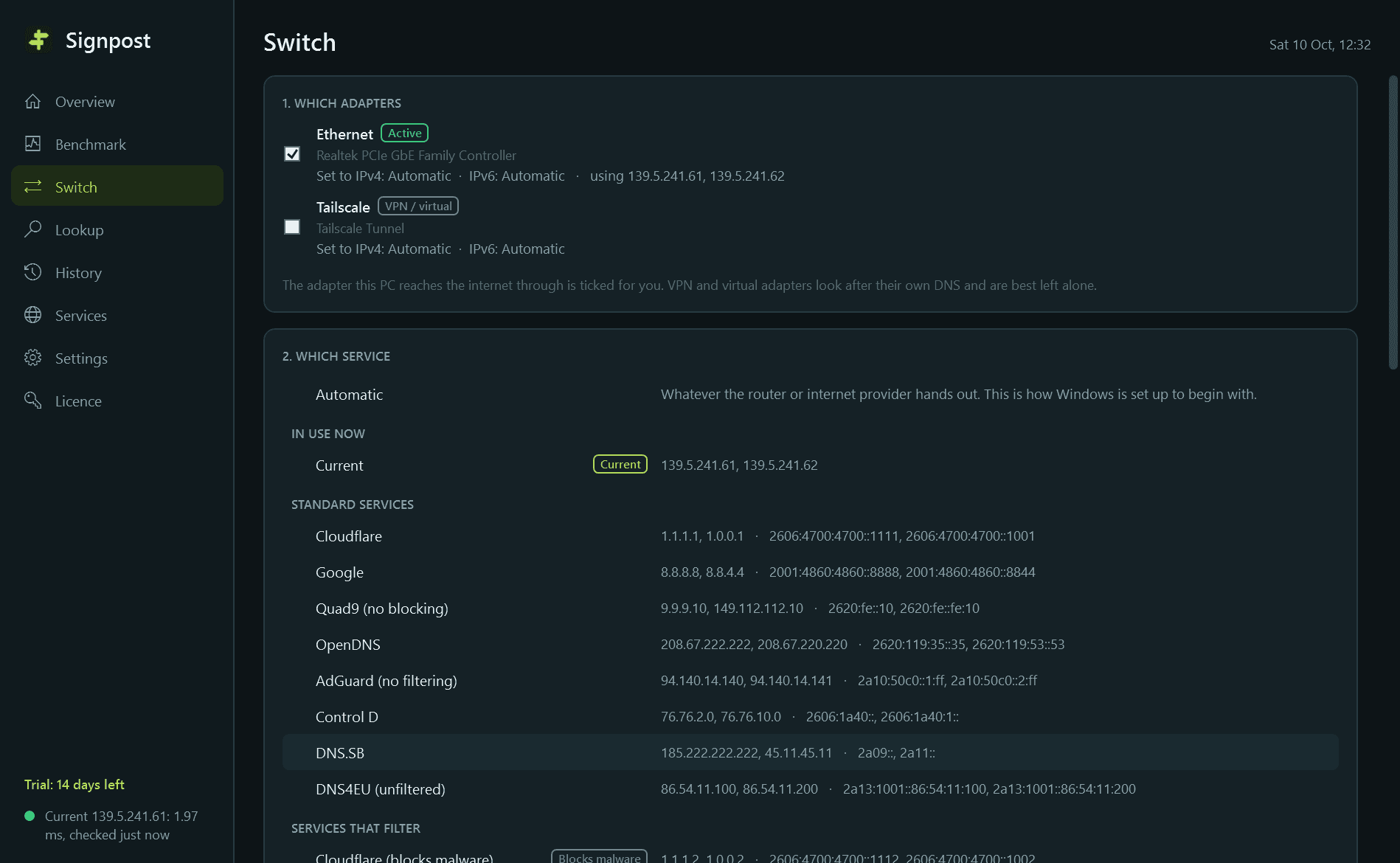The height and width of the screenshot is (863, 1400).
Task: Go to the Overview page
Action: click(x=117, y=102)
